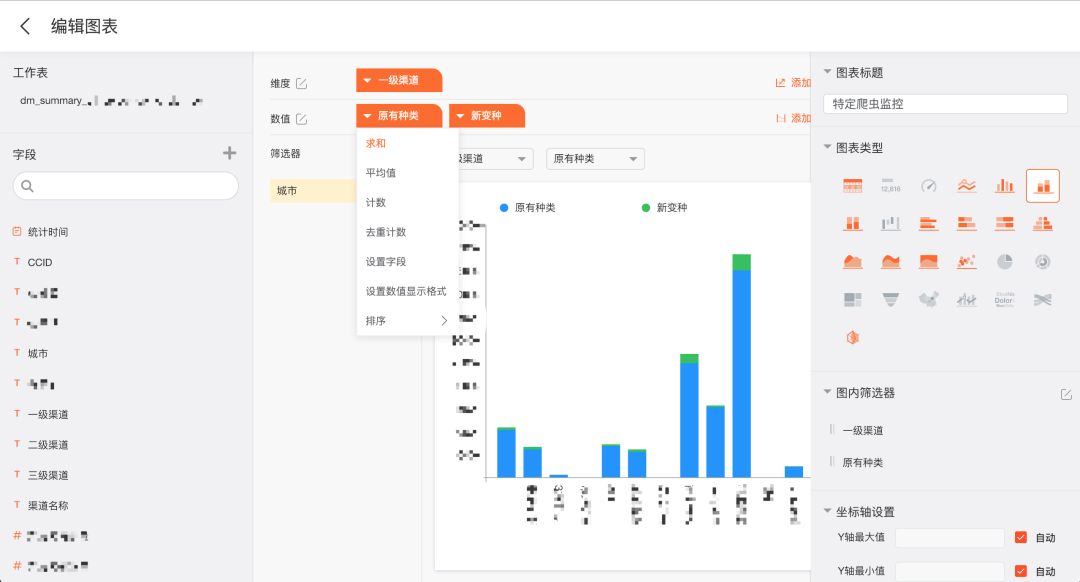Add a new field with the plus icon
Screen dimensions: 1080x582
click(229, 153)
